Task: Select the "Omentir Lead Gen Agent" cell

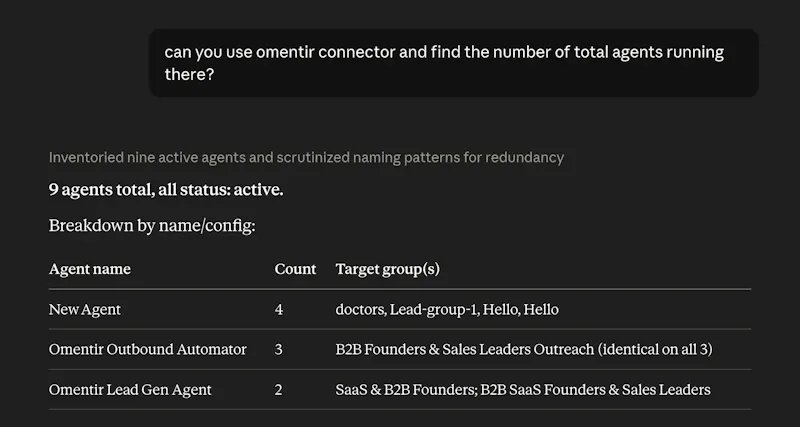Action: 130,390
